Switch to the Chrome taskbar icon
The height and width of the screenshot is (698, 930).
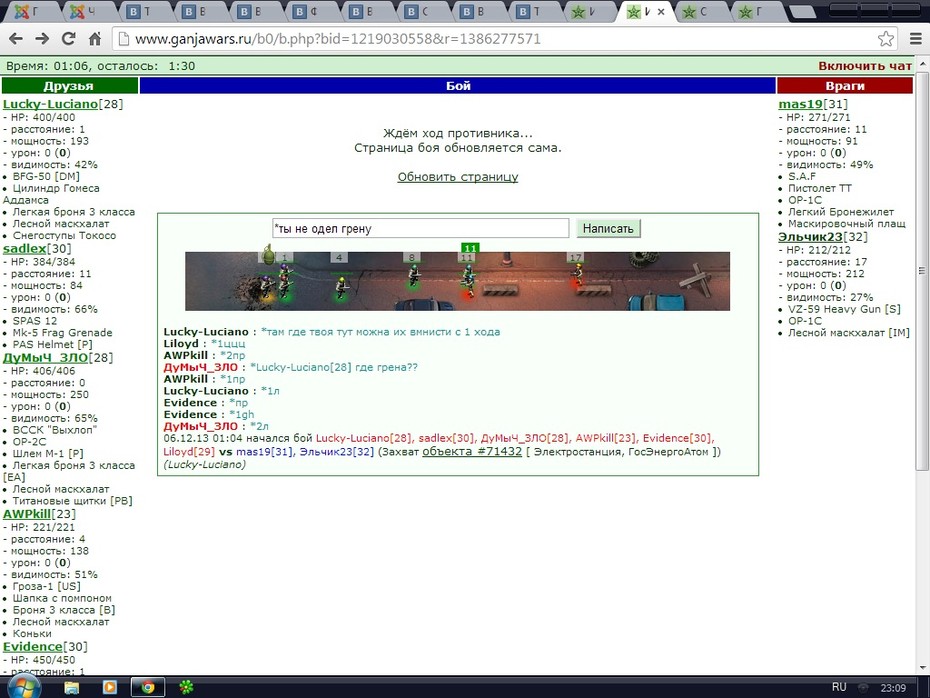(148, 687)
